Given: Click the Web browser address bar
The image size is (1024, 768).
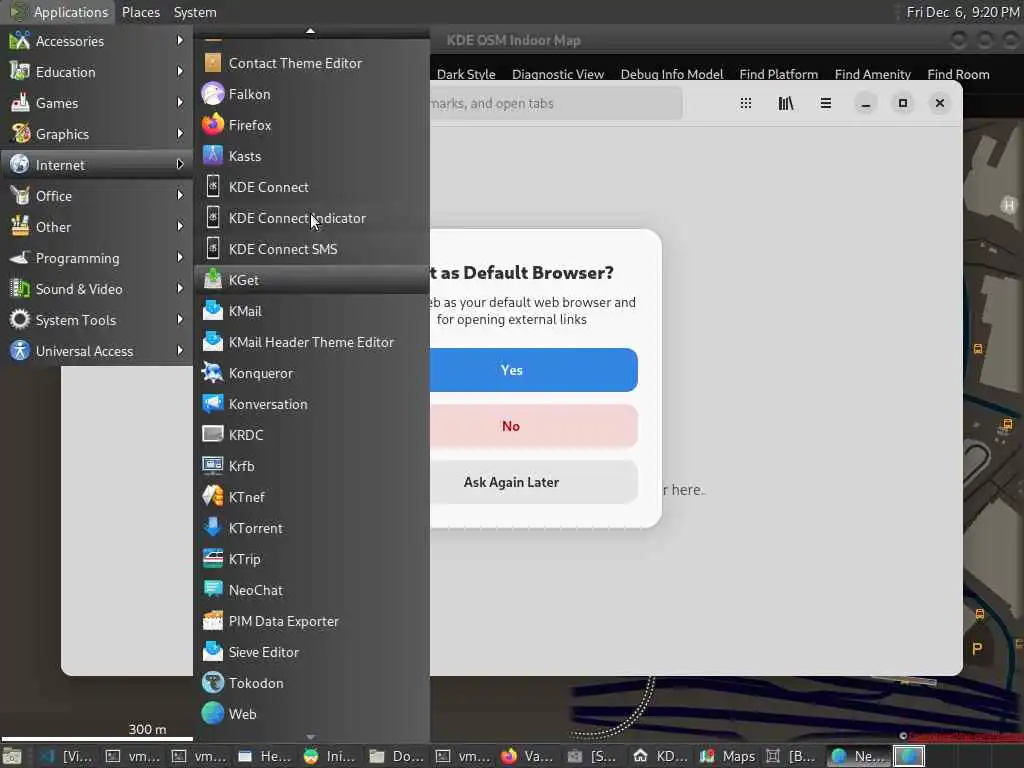Looking at the screenshot, I should [x=556, y=103].
